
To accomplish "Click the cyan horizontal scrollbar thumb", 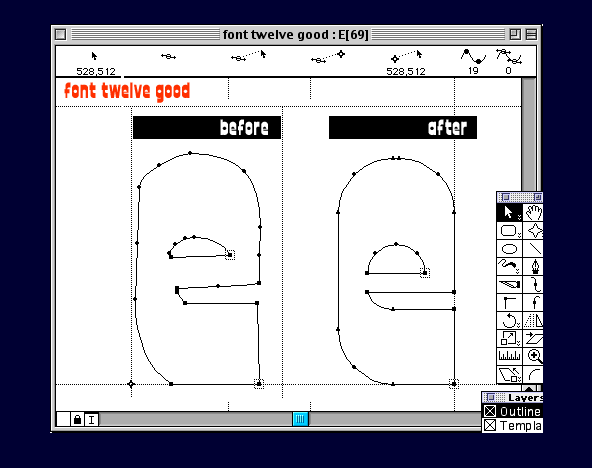I will click(x=301, y=419).
